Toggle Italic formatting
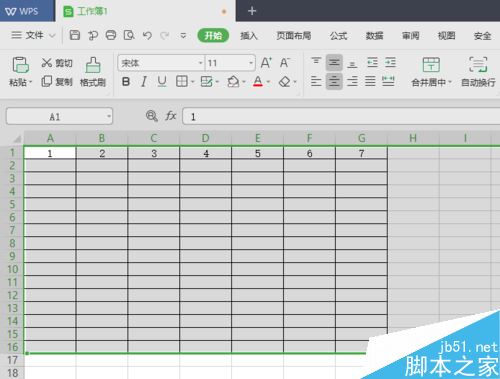500x379 pixels. 144,81
